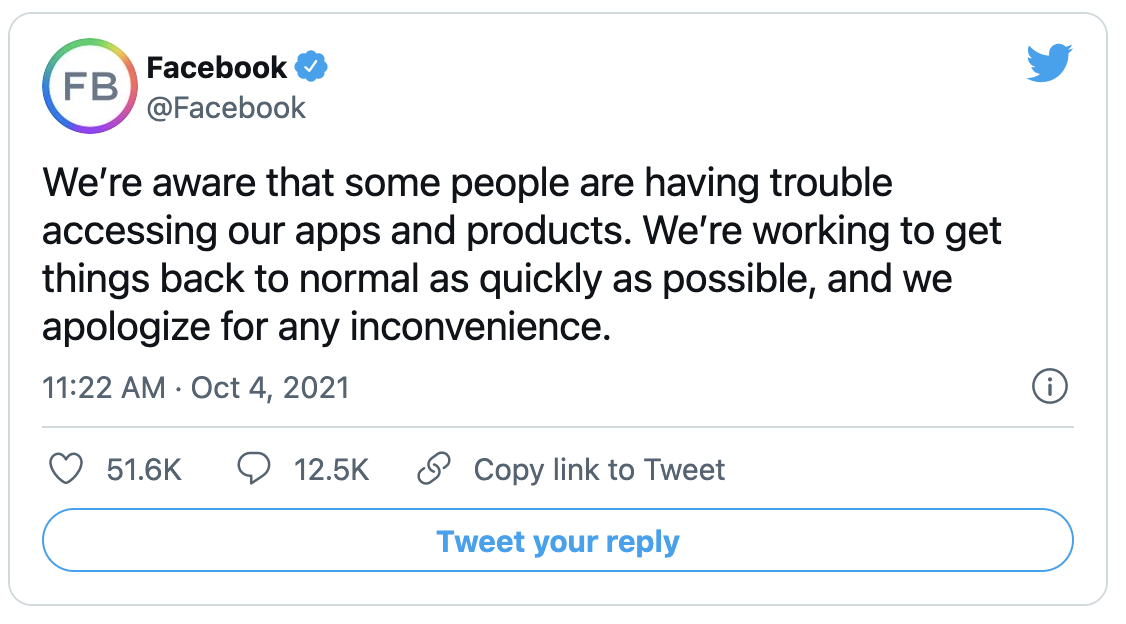
Task: Open the Facebook display name
Action: click(216, 68)
